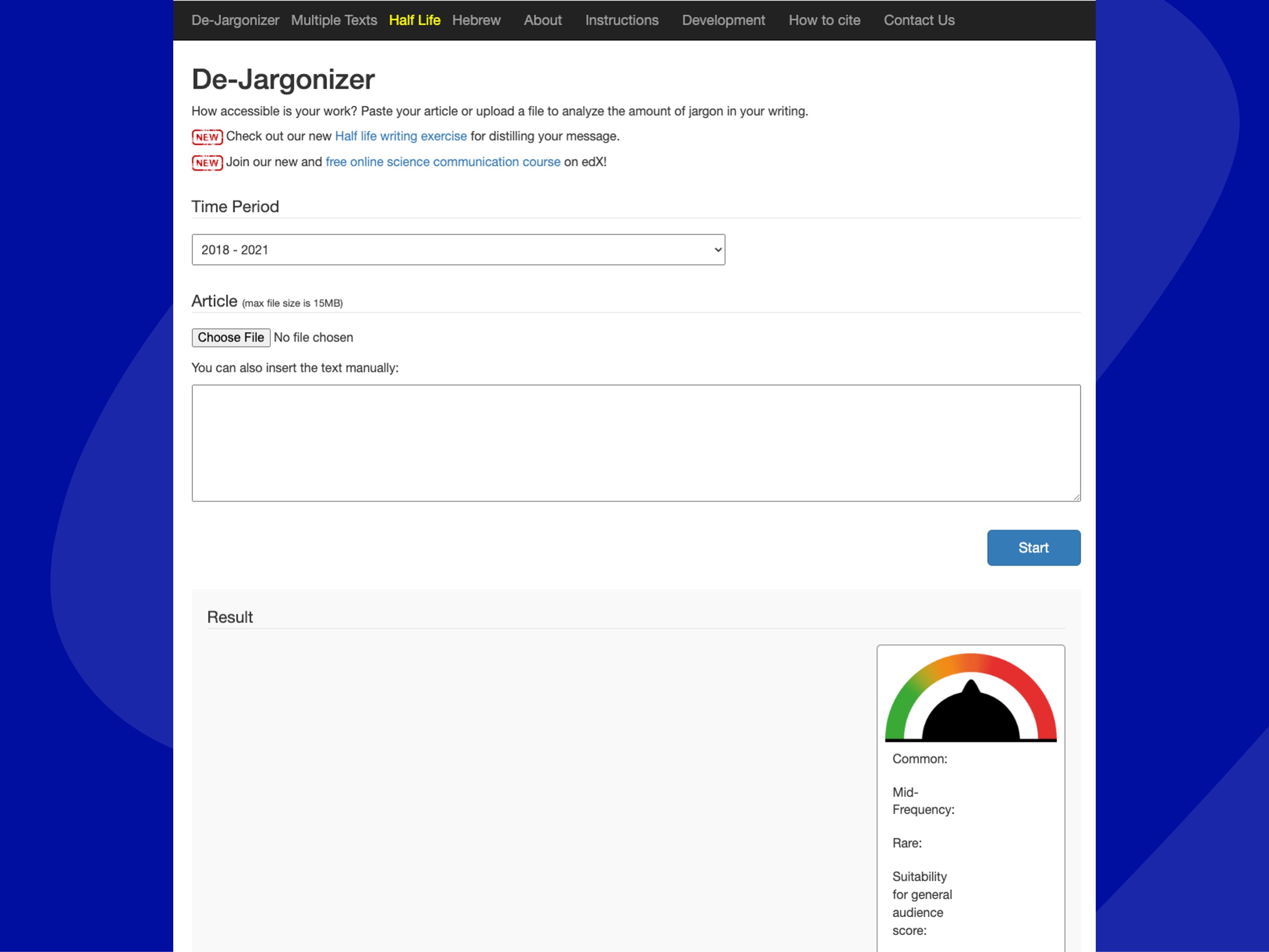Screen dimensions: 1269x952
Task: Click the Choose File button
Action: click(231, 337)
